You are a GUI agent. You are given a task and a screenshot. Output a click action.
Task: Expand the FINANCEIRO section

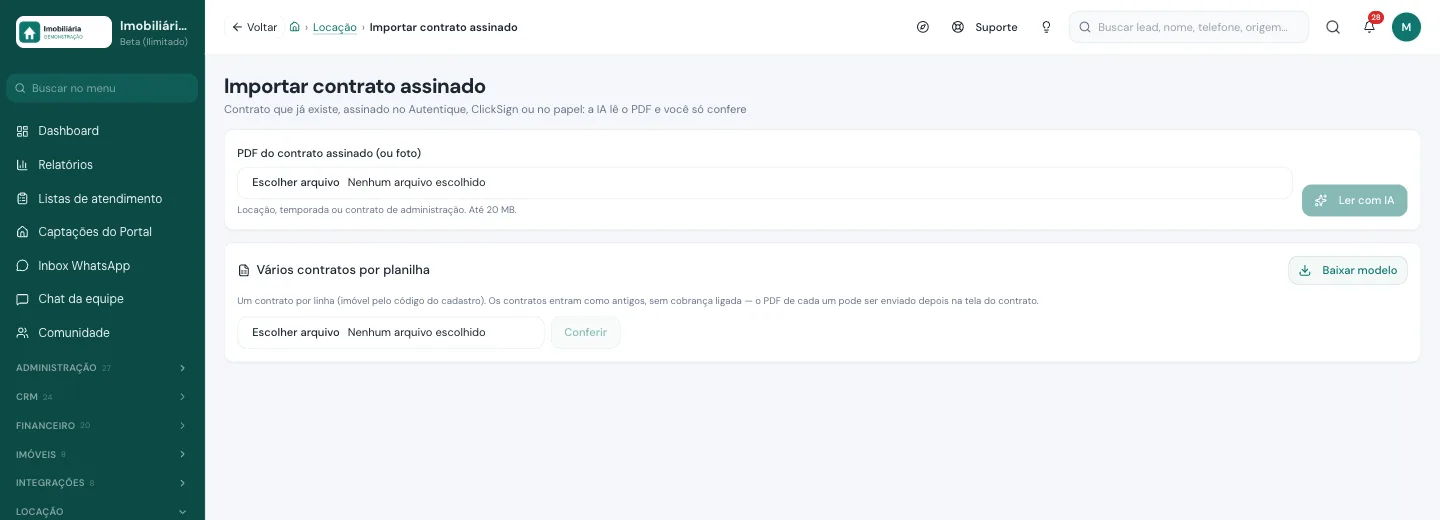(102, 426)
